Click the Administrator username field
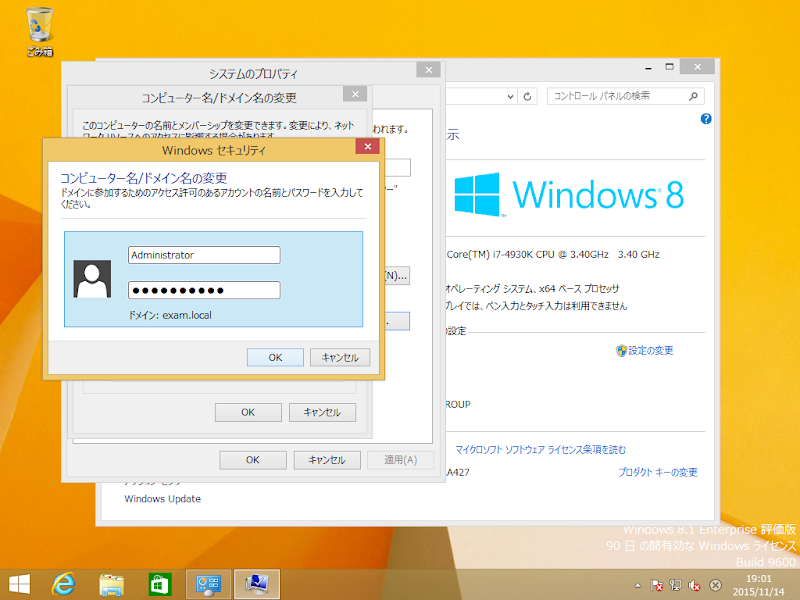This screenshot has width=800, height=600. (x=204, y=255)
